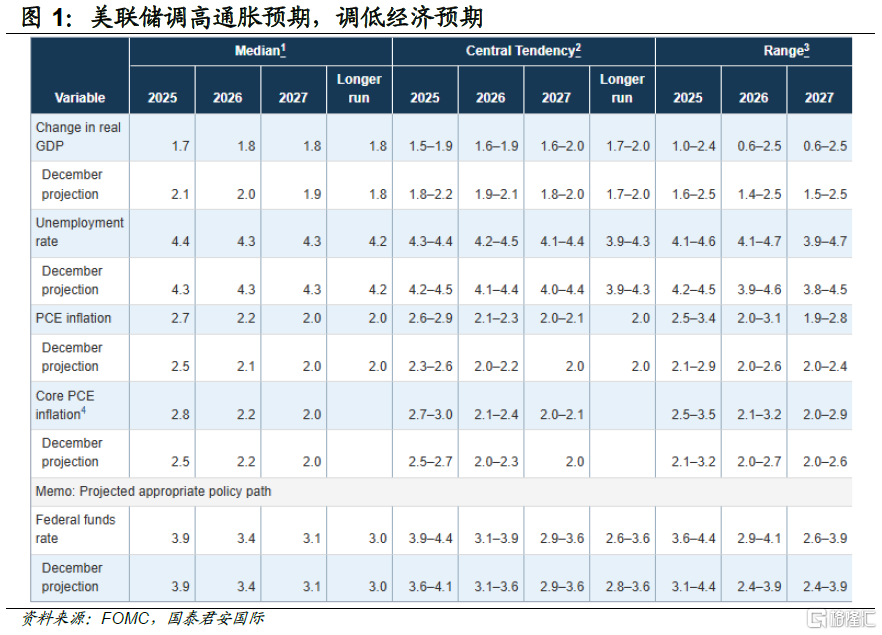Select Federal funds December longer run 2.8–3.6
Screen dimensions: 882x635
pos(628,587)
